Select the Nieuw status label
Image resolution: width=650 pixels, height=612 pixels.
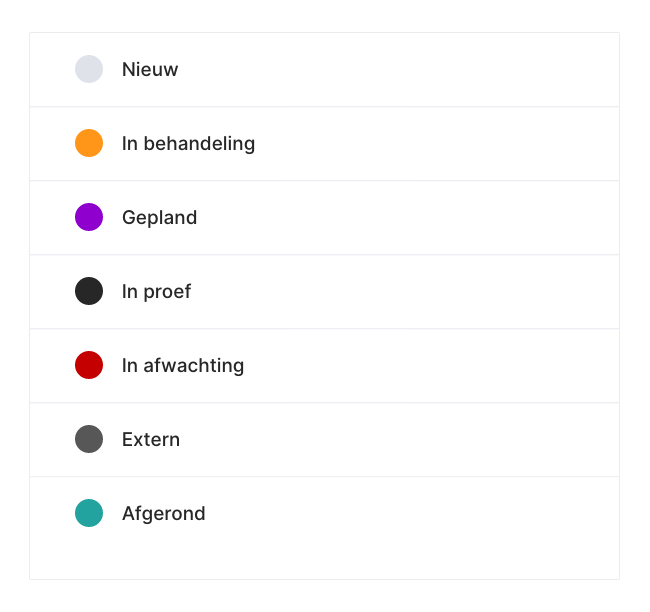click(150, 70)
